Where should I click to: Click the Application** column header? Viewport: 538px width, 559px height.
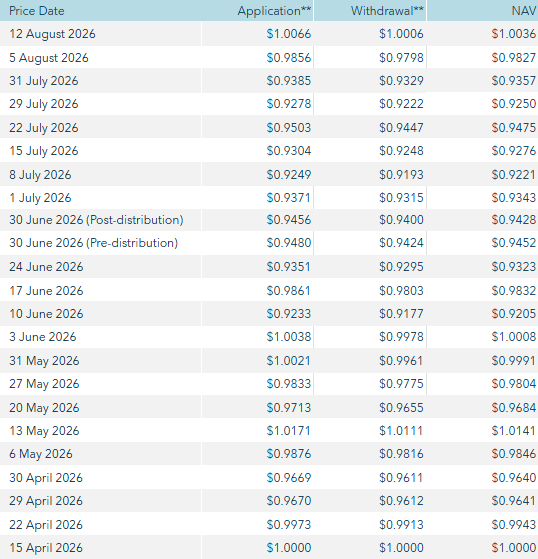coord(274,11)
